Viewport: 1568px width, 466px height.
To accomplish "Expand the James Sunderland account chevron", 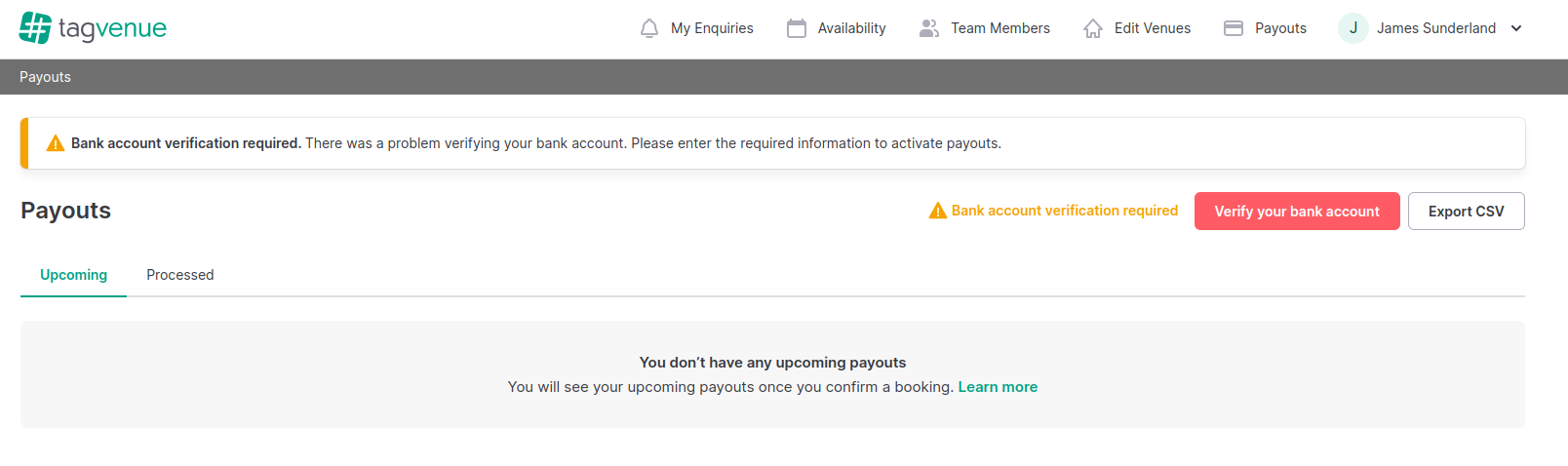I will click(x=1516, y=28).
